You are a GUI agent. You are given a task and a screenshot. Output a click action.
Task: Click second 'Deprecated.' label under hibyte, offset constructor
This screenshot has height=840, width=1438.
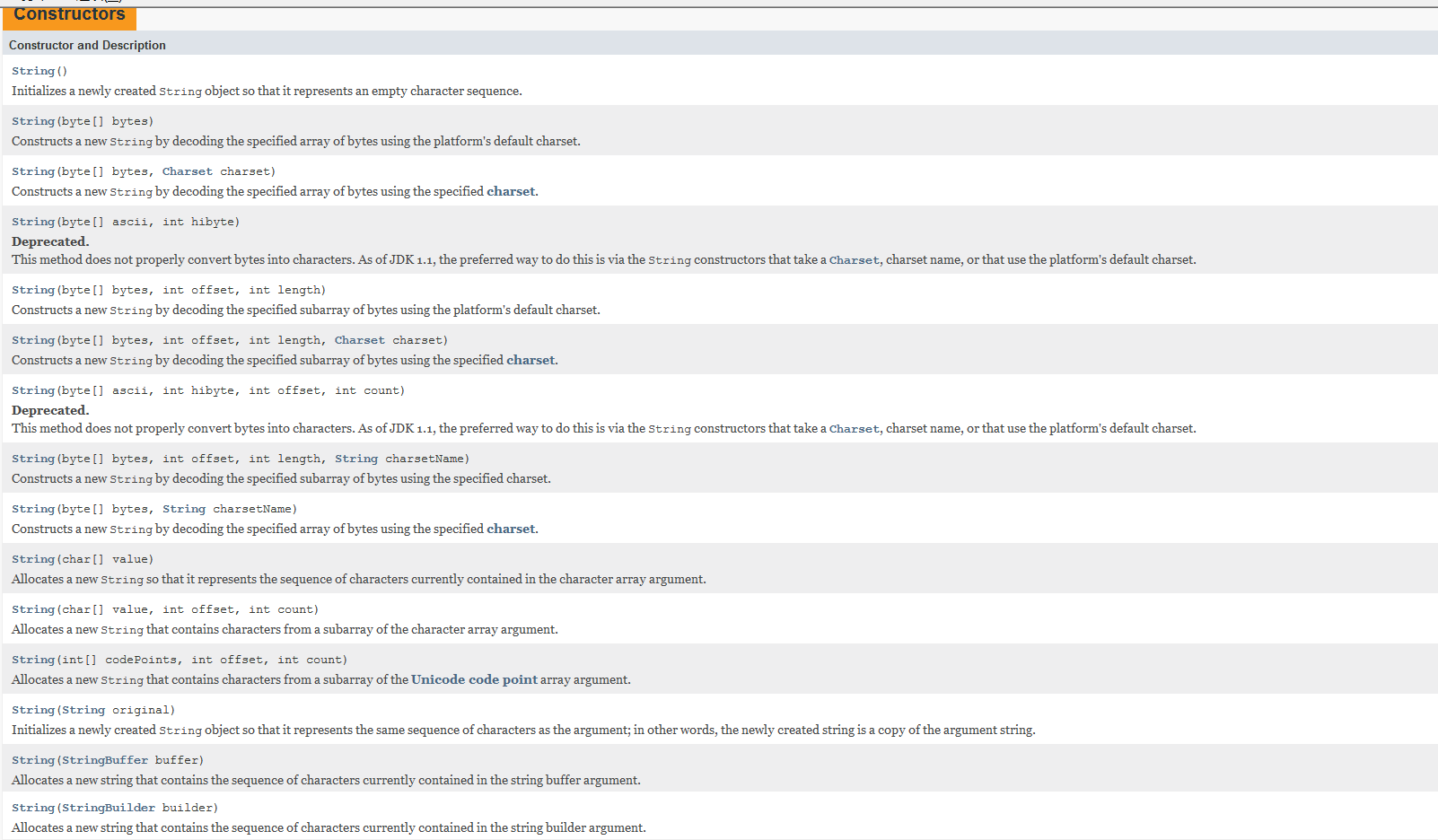(x=50, y=410)
